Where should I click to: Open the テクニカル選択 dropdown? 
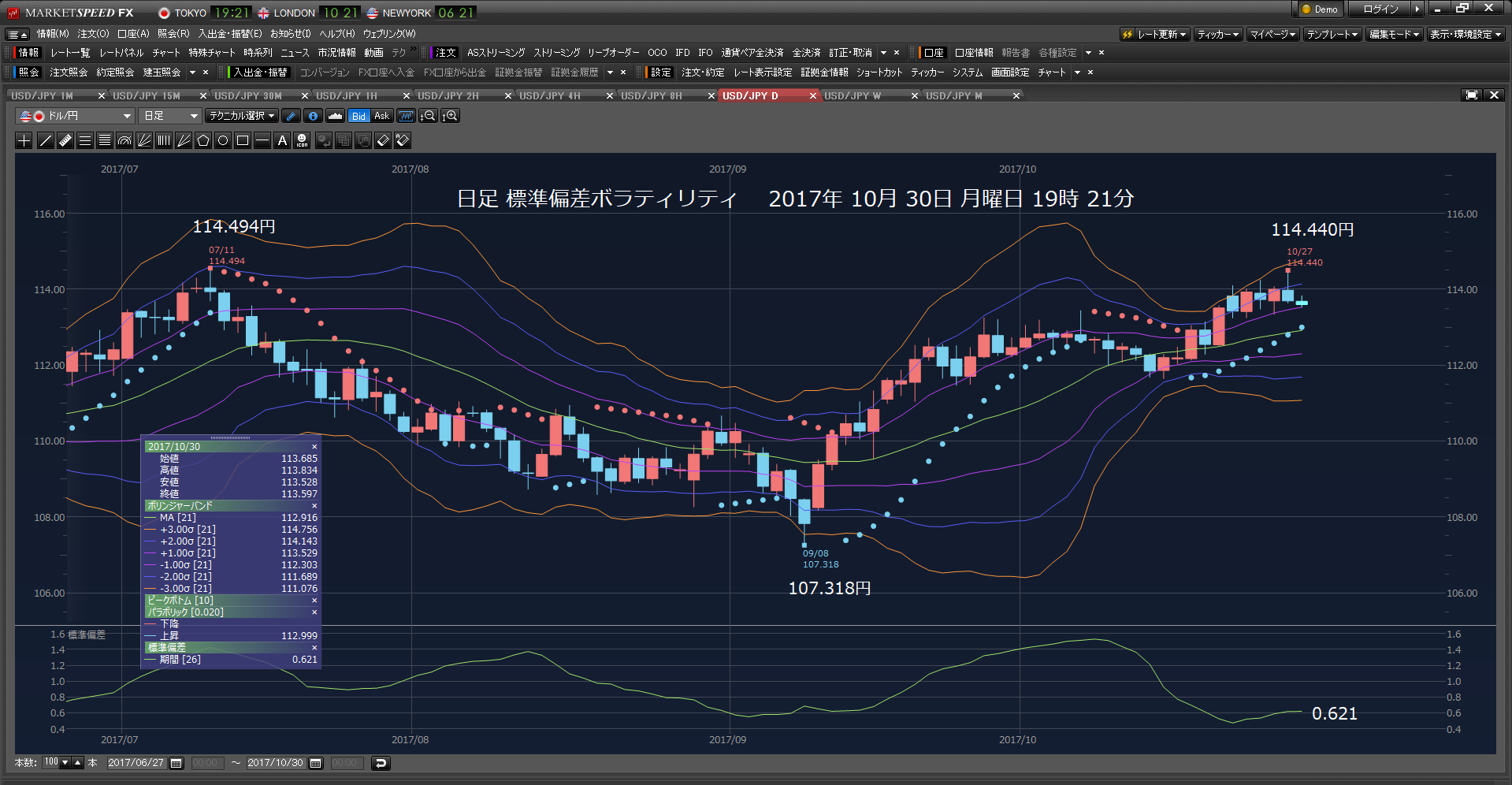[x=242, y=116]
